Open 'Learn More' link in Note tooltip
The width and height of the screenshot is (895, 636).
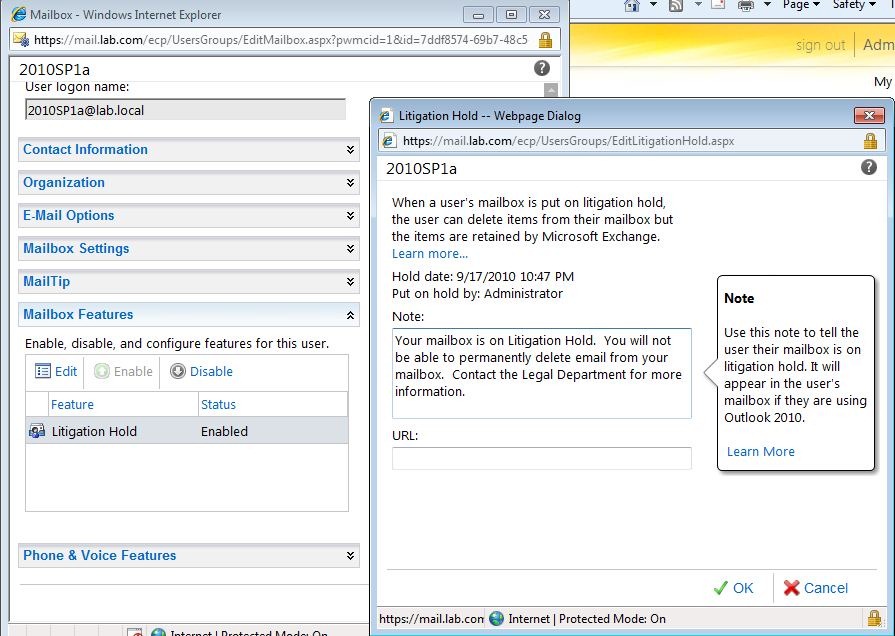pos(760,452)
